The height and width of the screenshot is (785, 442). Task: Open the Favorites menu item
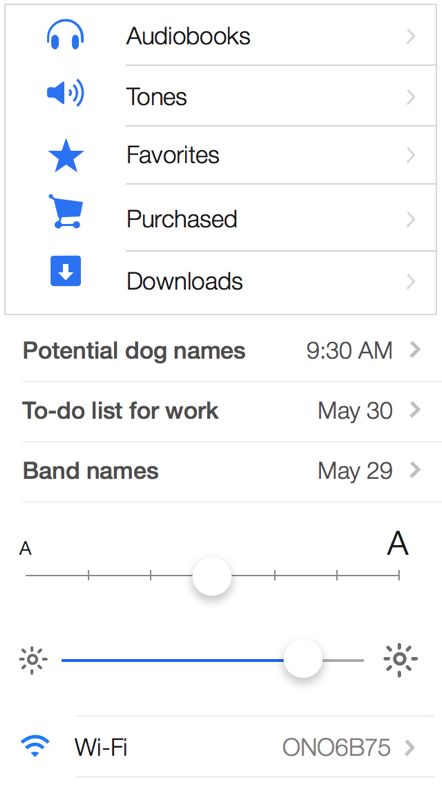(x=220, y=155)
